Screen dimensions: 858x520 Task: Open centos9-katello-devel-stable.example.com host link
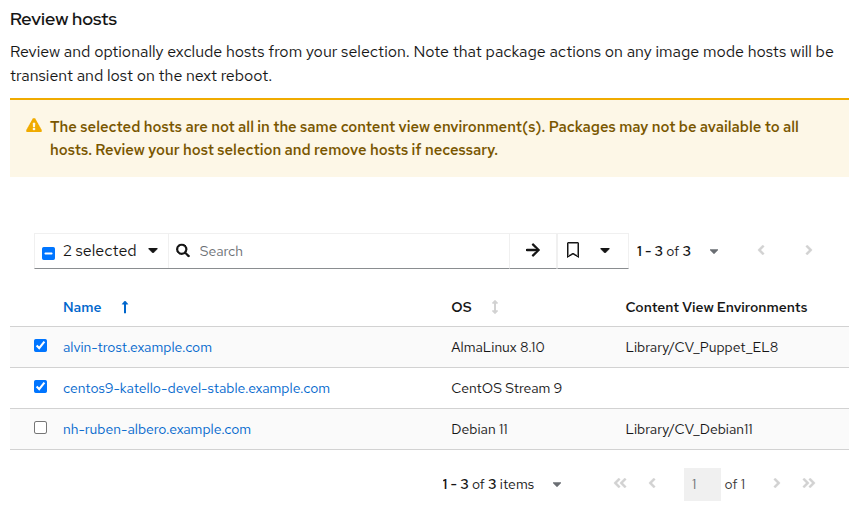196,388
